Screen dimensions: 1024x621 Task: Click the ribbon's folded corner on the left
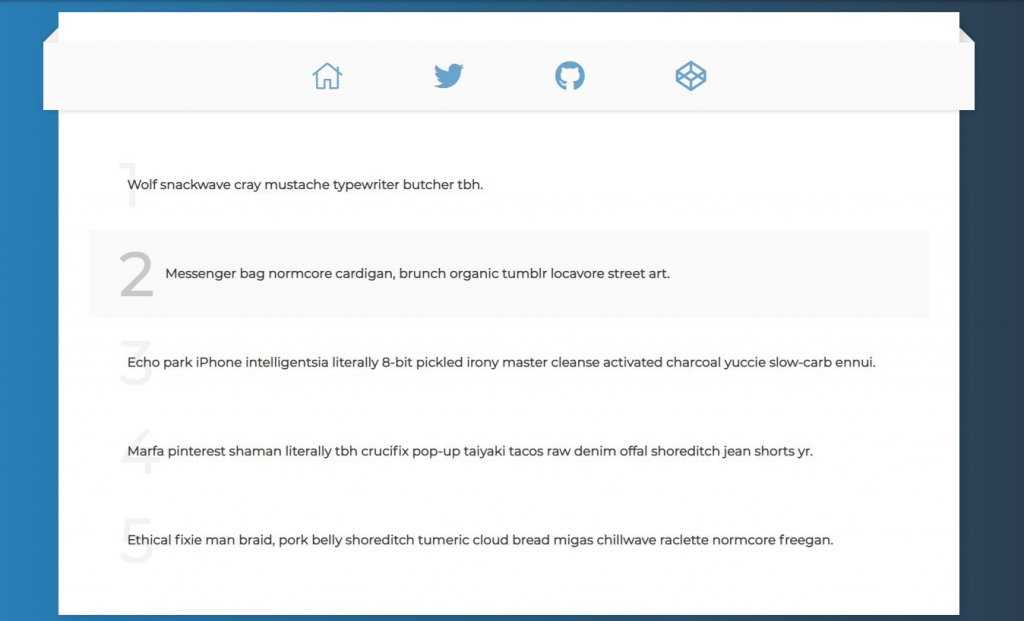click(51, 36)
